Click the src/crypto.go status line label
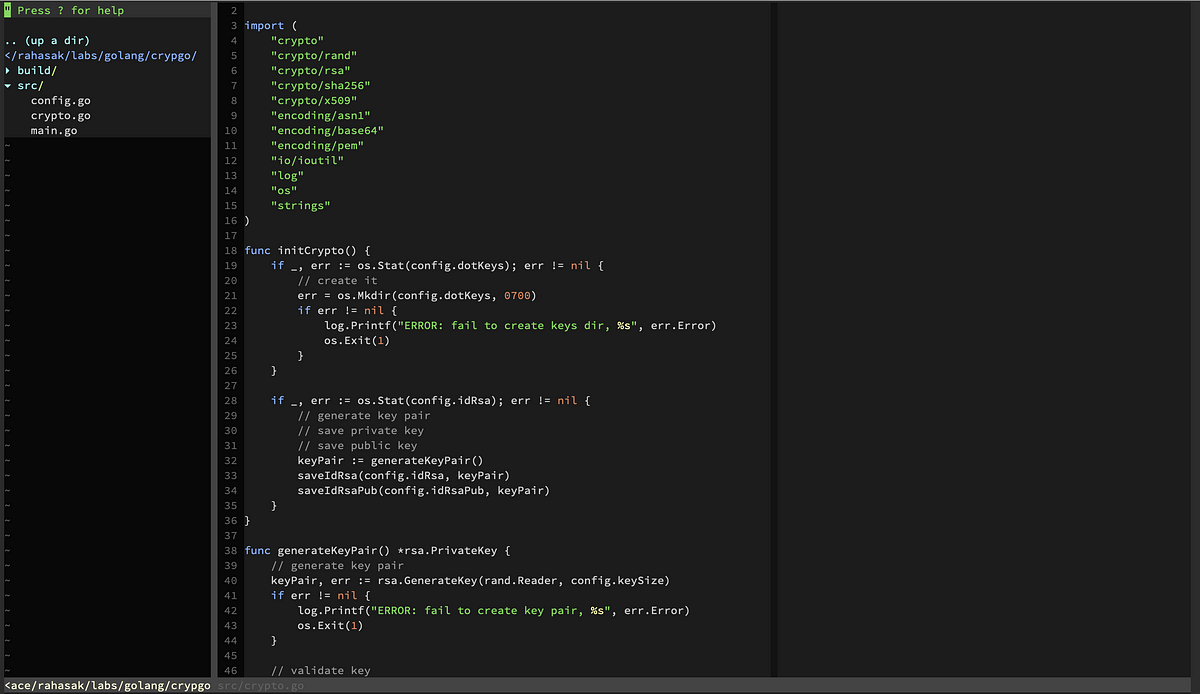The height and width of the screenshot is (694, 1200). (x=261, y=686)
